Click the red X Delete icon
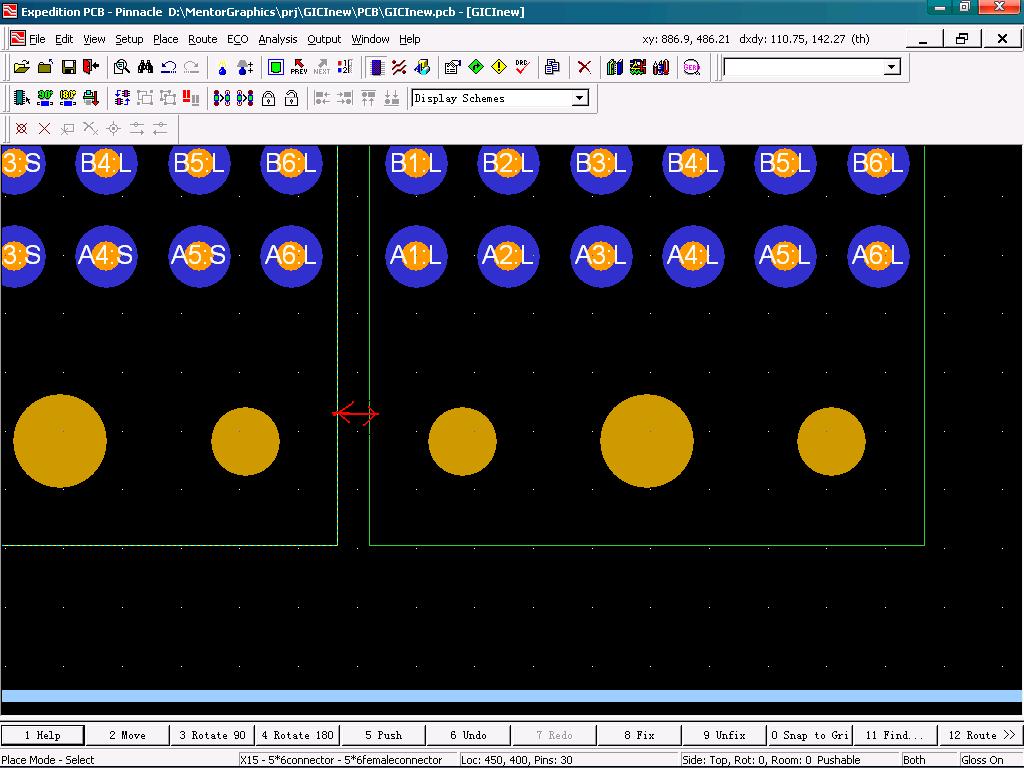Viewport: 1024px width, 768px height. [584, 67]
